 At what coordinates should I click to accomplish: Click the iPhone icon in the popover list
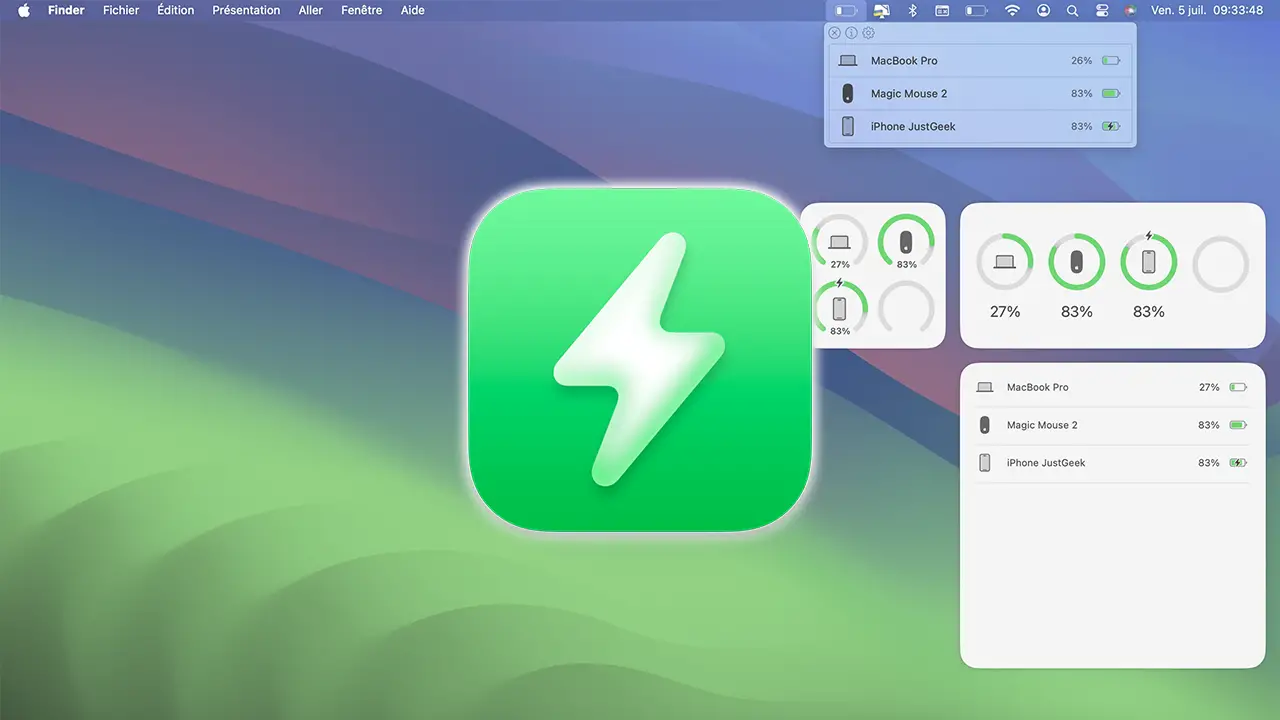(848, 126)
